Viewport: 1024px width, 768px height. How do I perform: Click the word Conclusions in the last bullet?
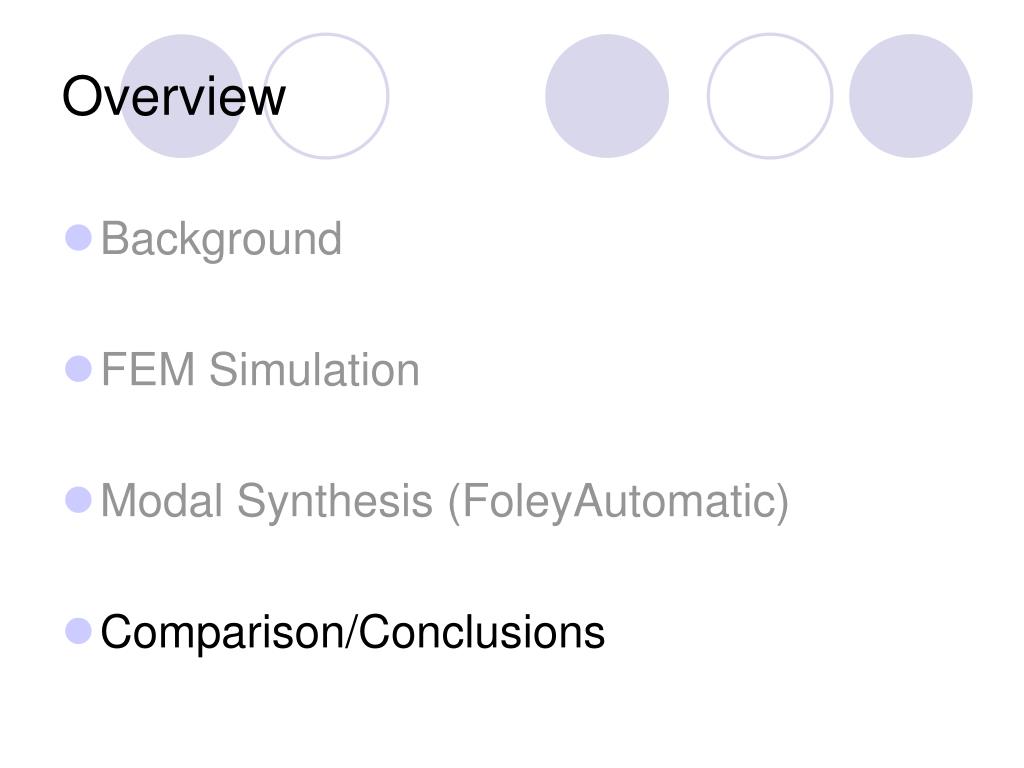click(x=482, y=632)
